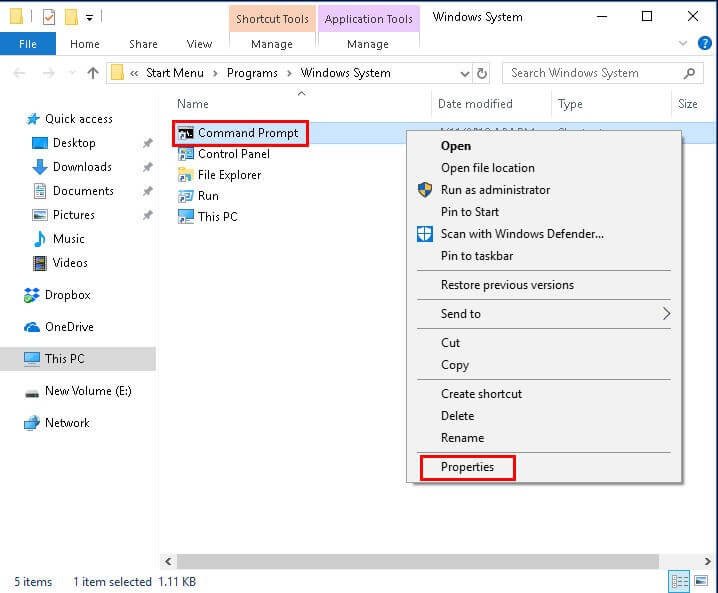Click the Control Panel shortcut icon
The width and height of the screenshot is (718, 593).
coord(185,154)
